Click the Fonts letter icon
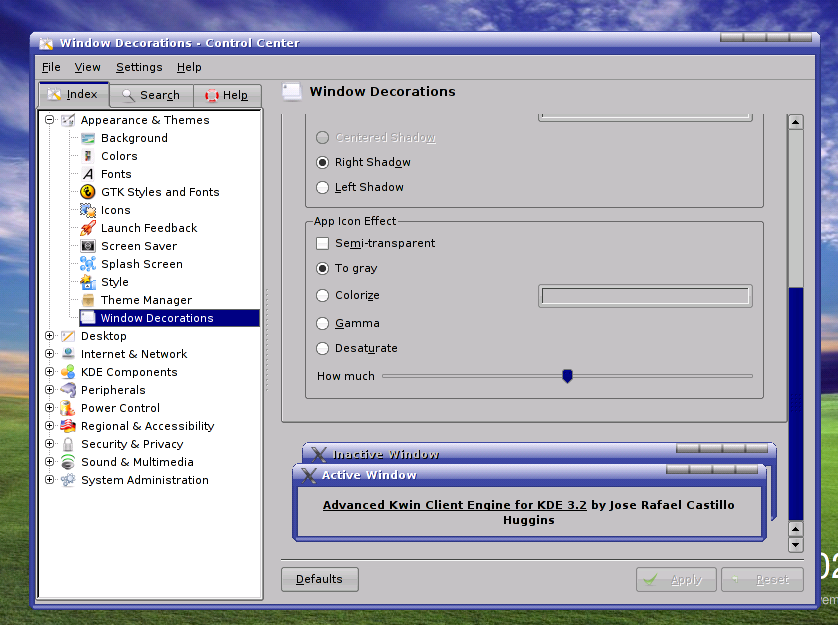 click(88, 174)
